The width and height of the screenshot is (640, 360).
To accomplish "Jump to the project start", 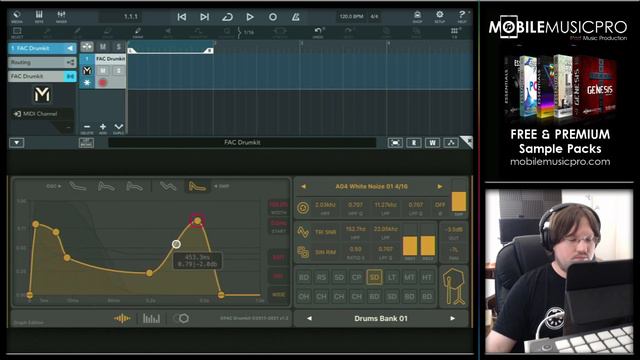I will point(182,17).
